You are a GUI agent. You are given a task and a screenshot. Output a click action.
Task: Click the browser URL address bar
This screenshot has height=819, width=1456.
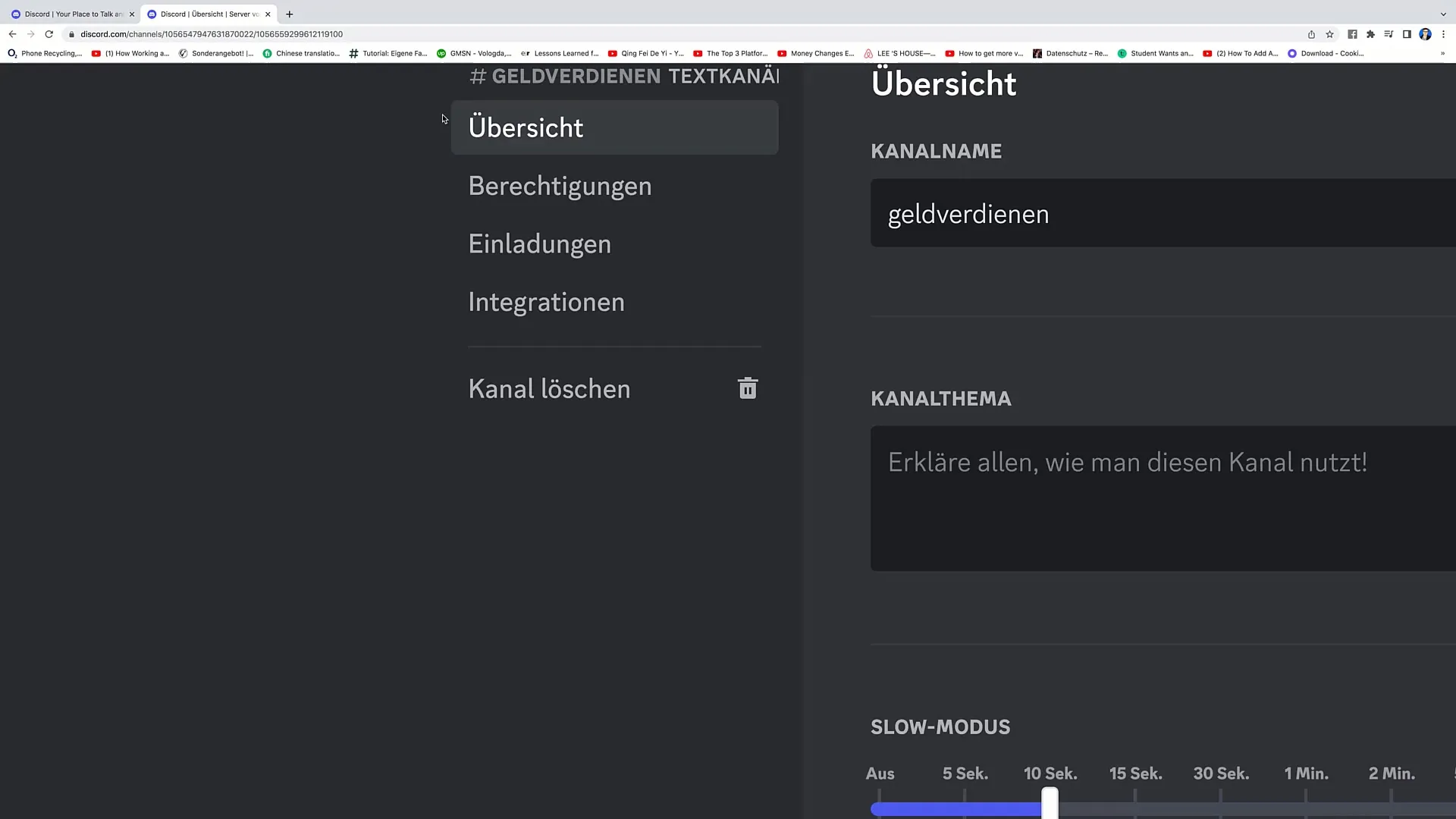682,34
